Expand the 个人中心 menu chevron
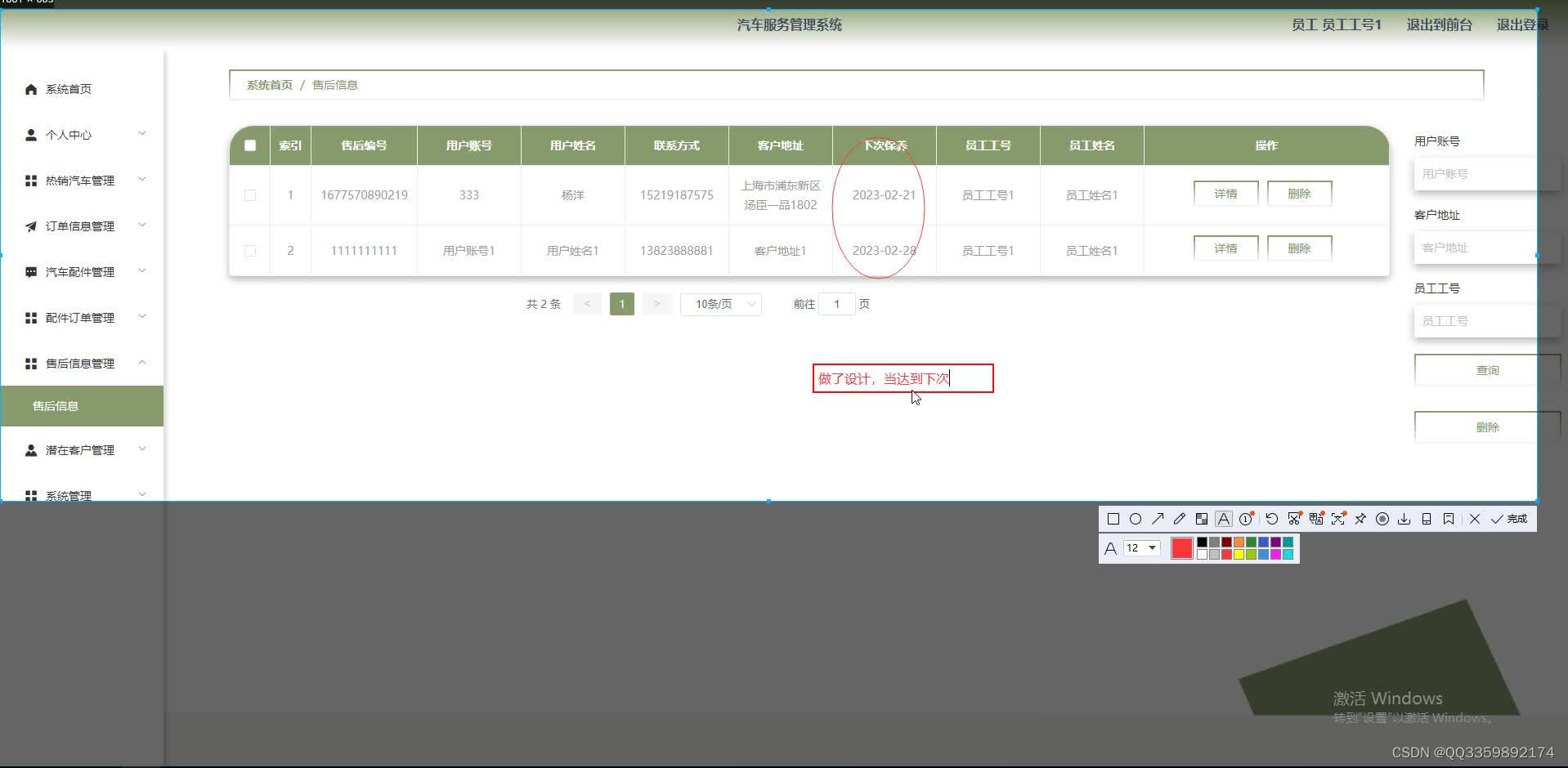 [142, 134]
